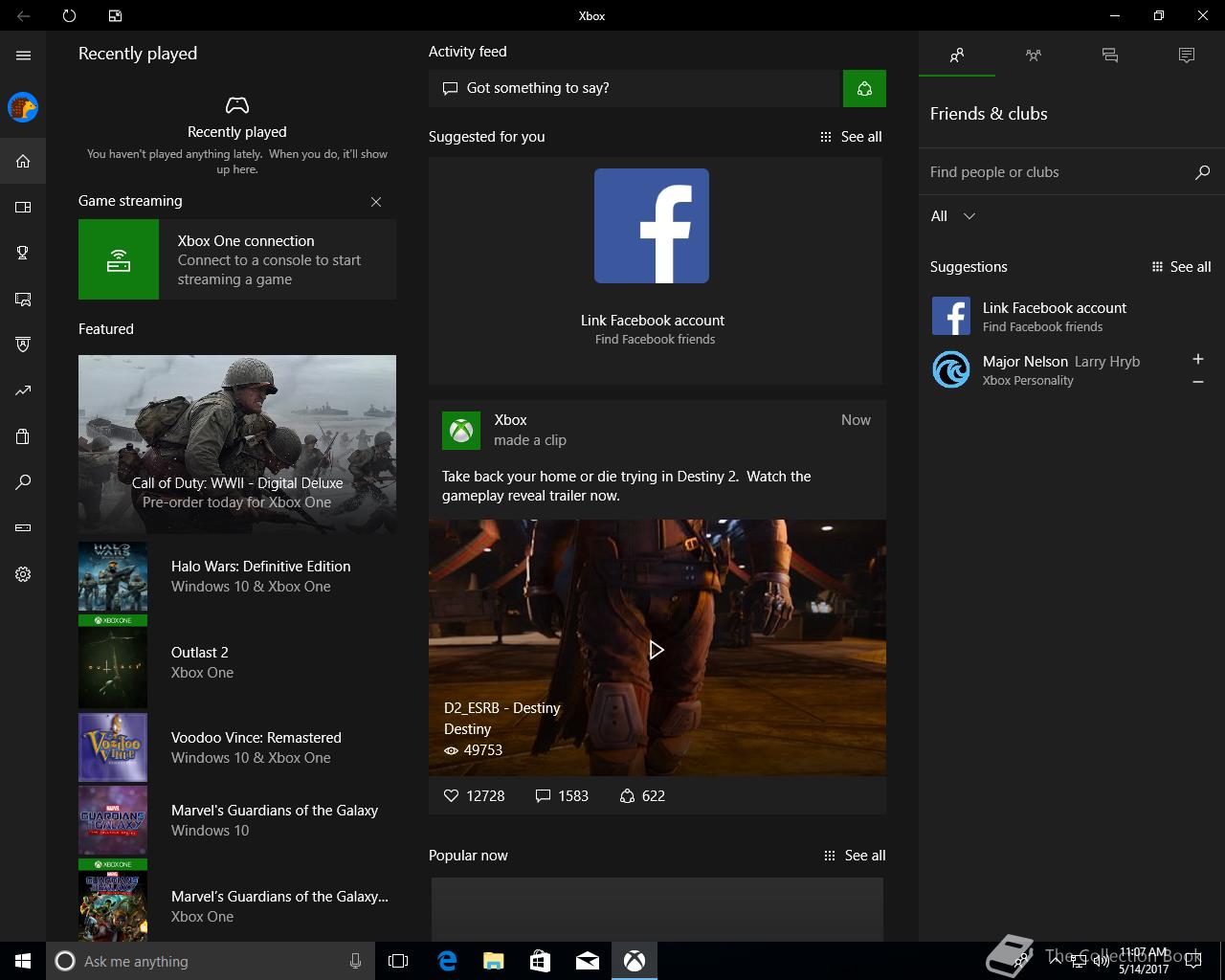This screenshot has width=1225, height=980.
Task: Open the Mail app from the taskbar
Action: coord(588,961)
